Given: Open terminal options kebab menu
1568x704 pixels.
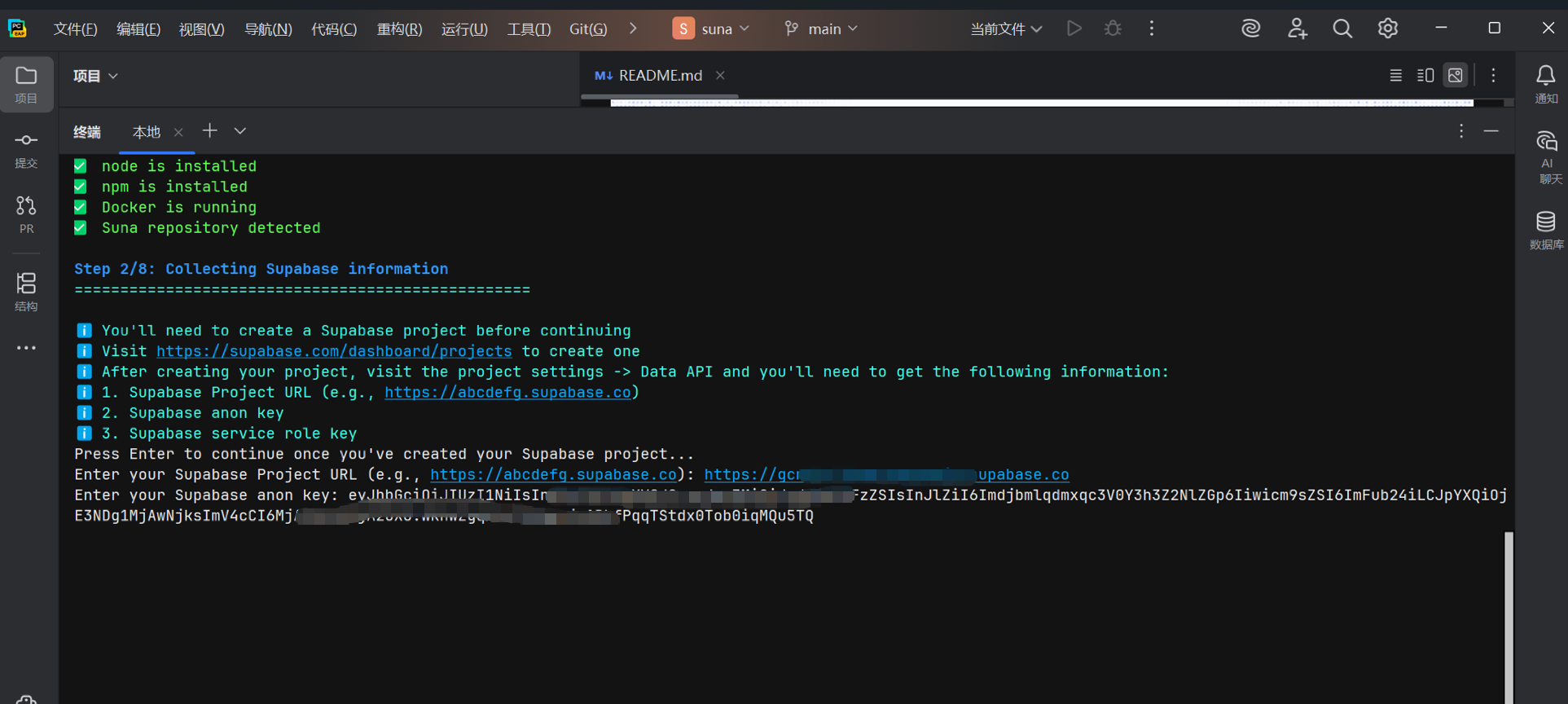Looking at the screenshot, I should [x=1461, y=131].
